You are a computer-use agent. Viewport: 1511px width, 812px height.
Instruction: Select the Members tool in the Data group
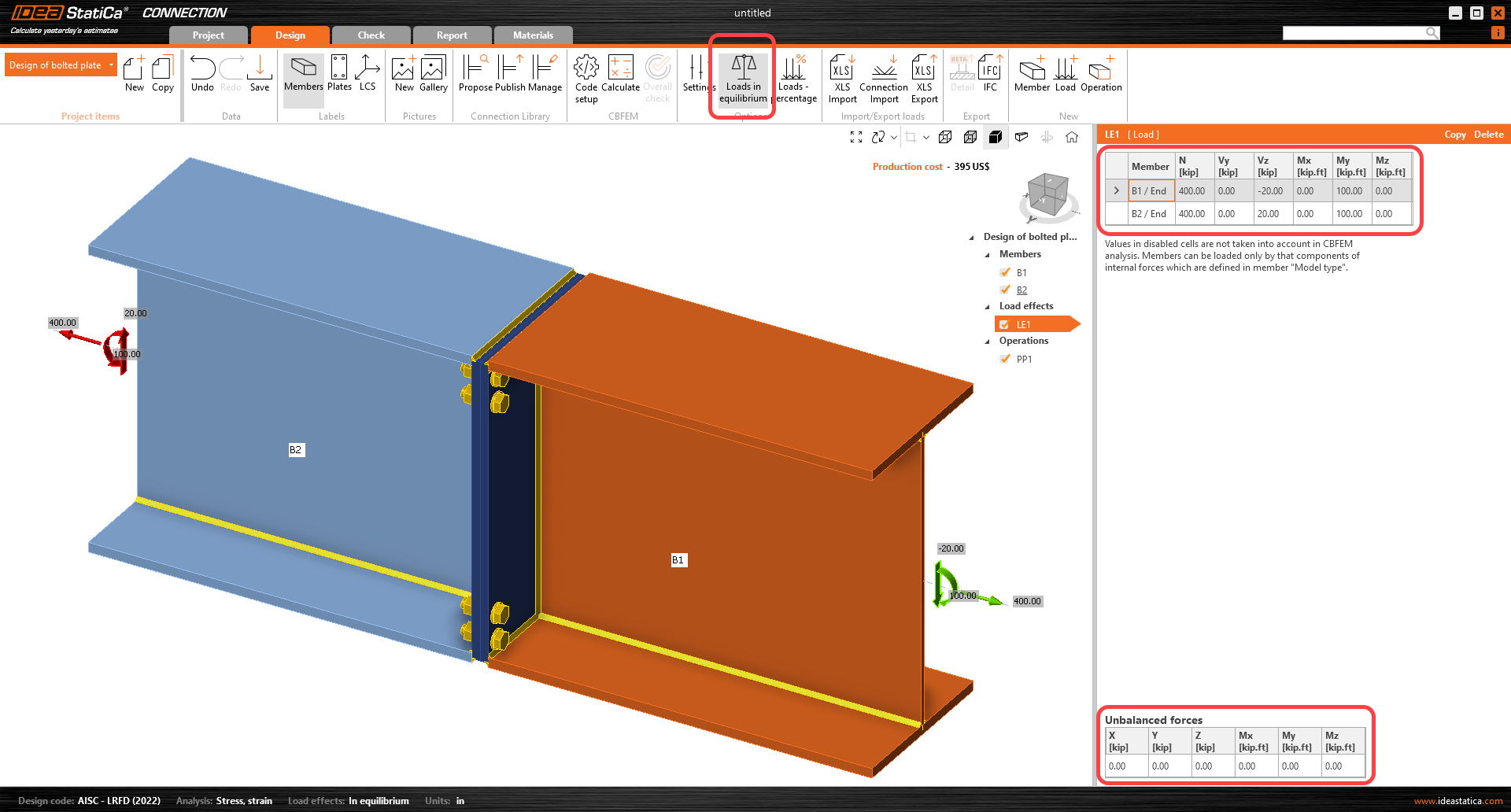click(x=303, y=76)
